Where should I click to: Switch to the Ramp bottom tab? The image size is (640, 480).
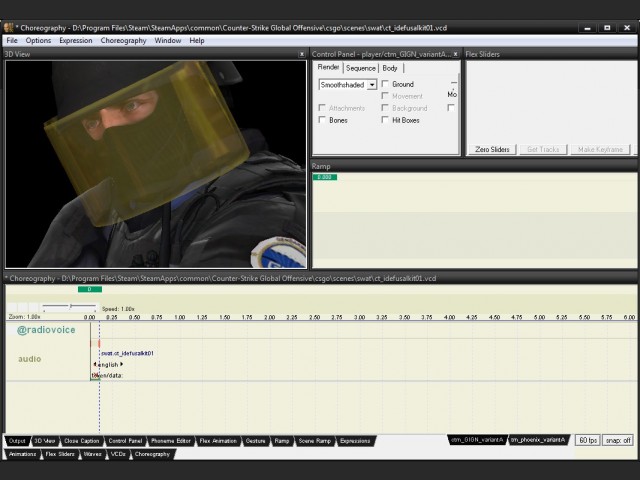tap(282, 441)
